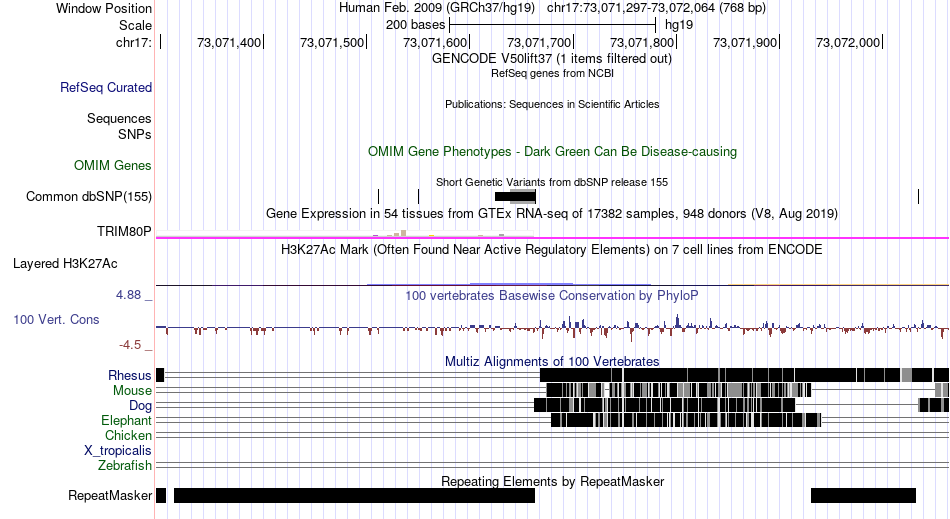This screenshot has height=519, width=950.
Task: Click the RepeatMasker track label
Action: tap(110, 495)
